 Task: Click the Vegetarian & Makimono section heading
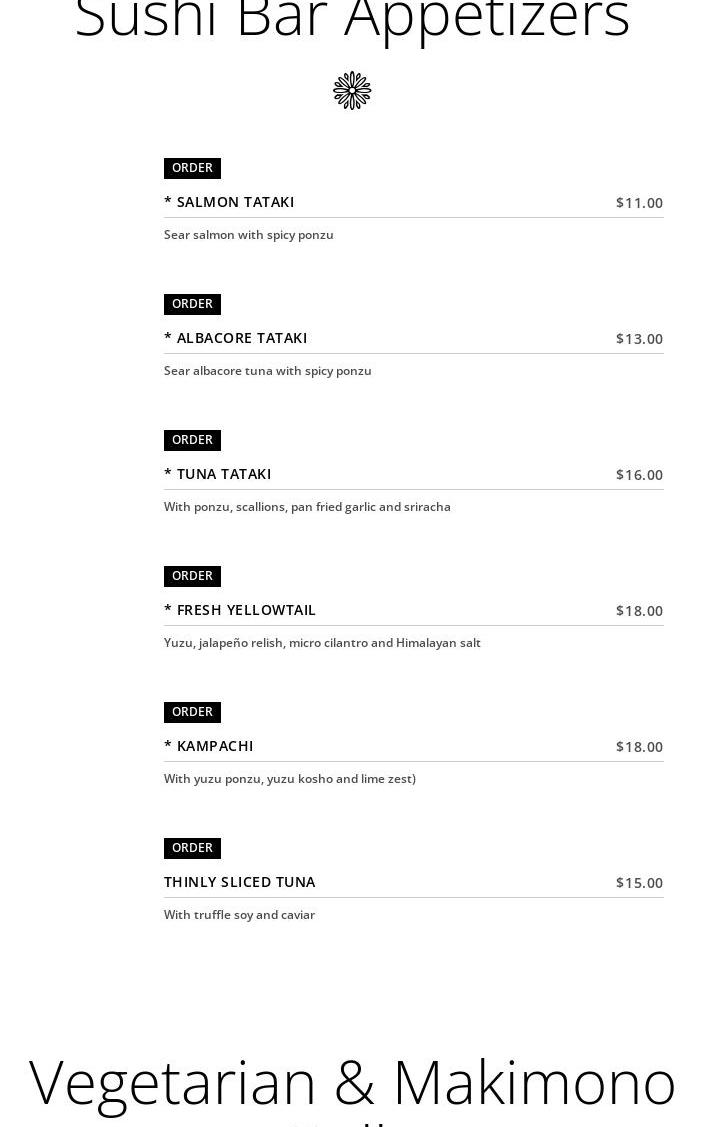coord(352,1082)
